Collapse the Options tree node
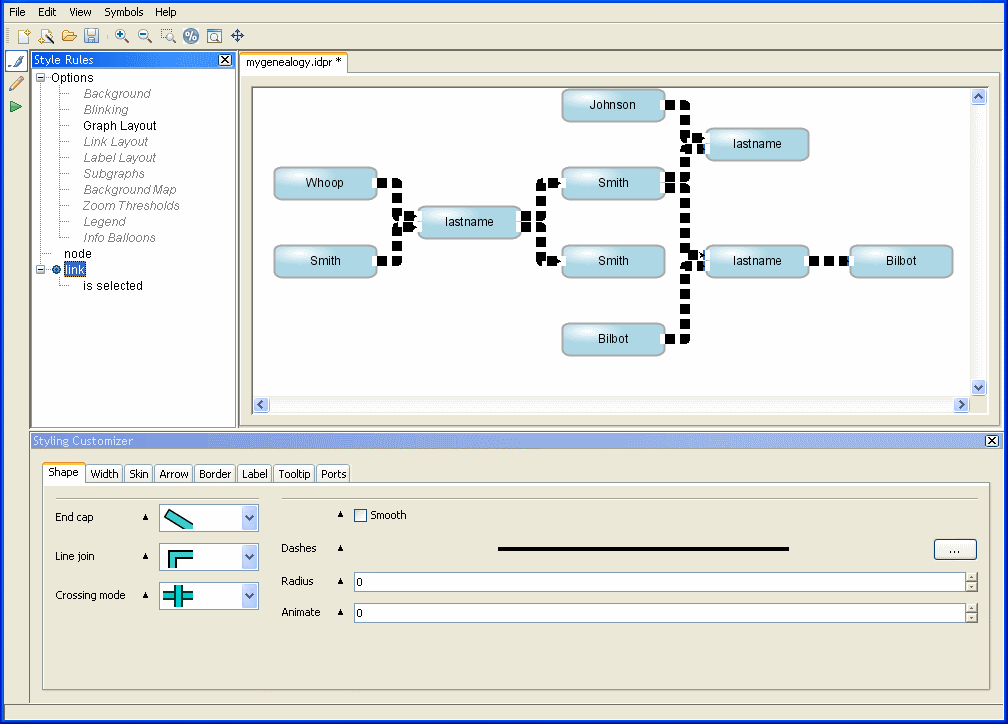 tap(41, 78)
